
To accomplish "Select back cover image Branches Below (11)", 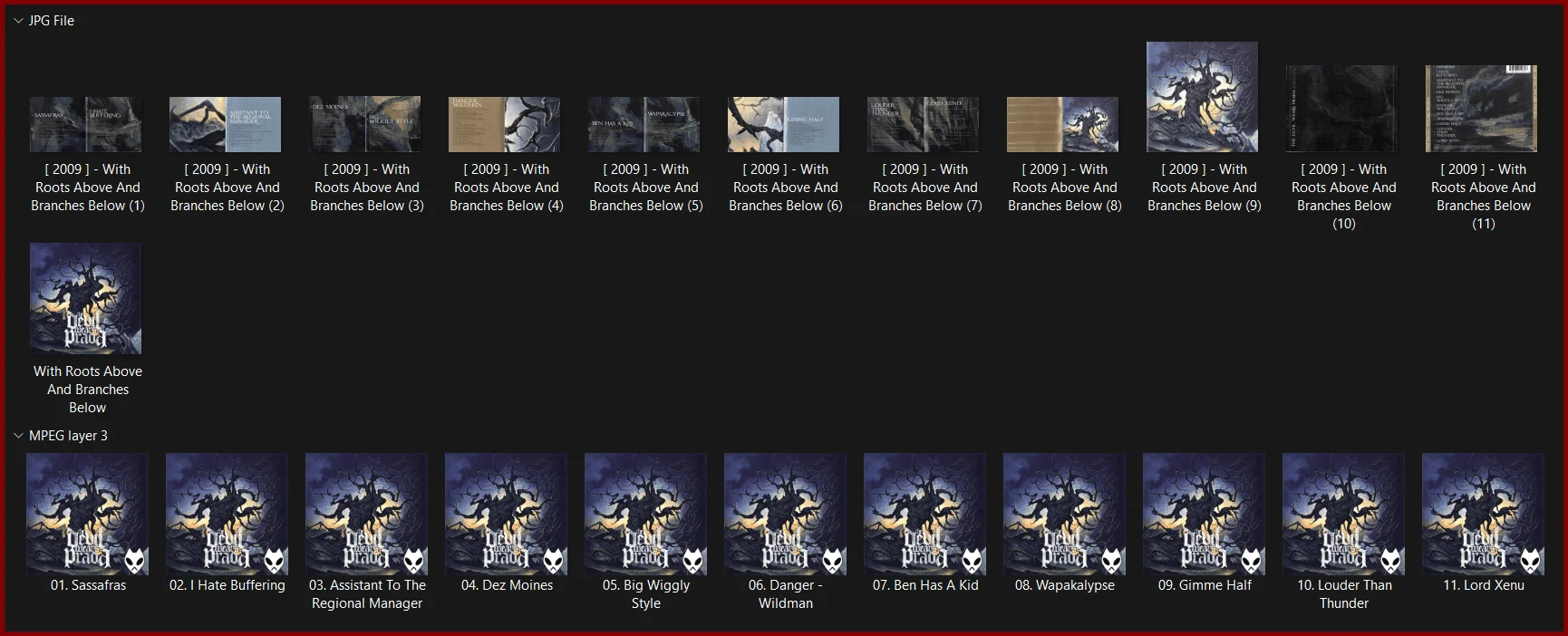I will point(1482,109).
